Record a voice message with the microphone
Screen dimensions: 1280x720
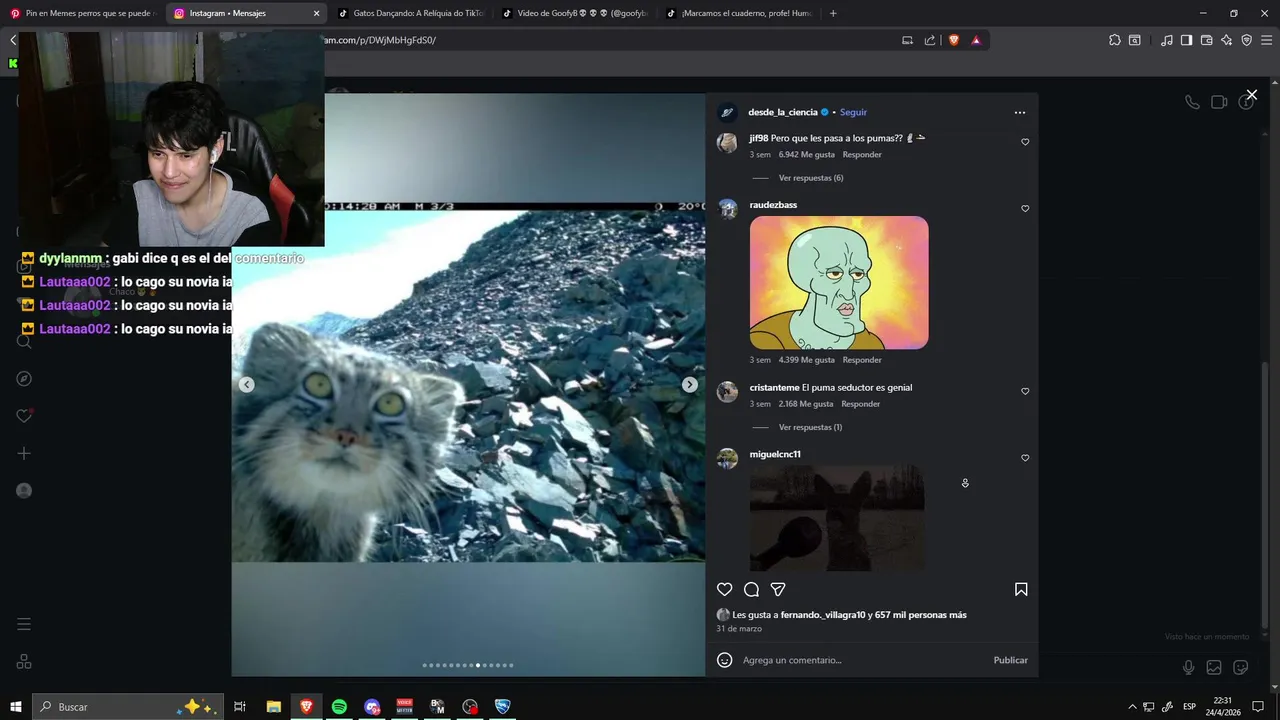pos(1188,667)
